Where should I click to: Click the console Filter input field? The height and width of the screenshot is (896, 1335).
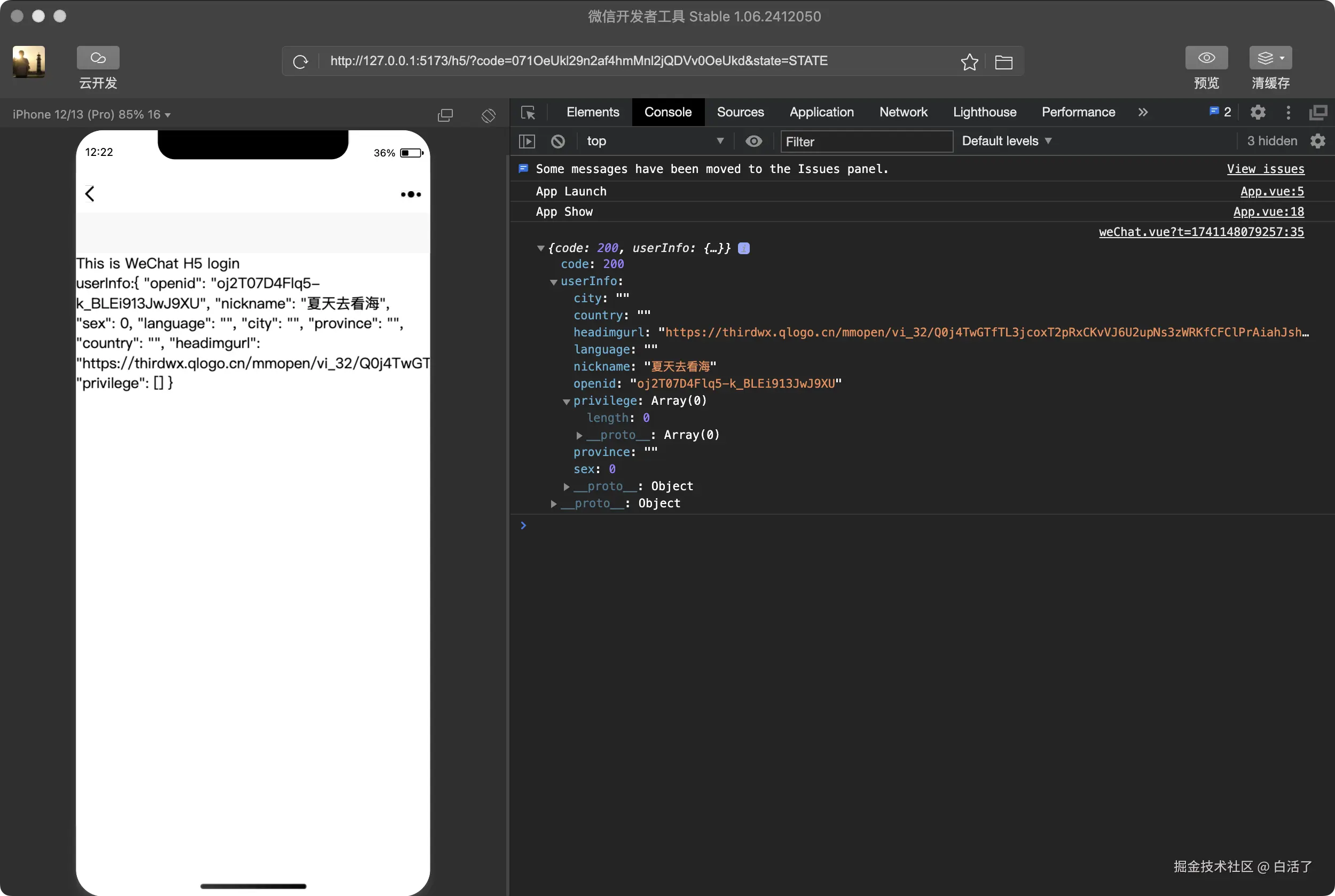866,142
